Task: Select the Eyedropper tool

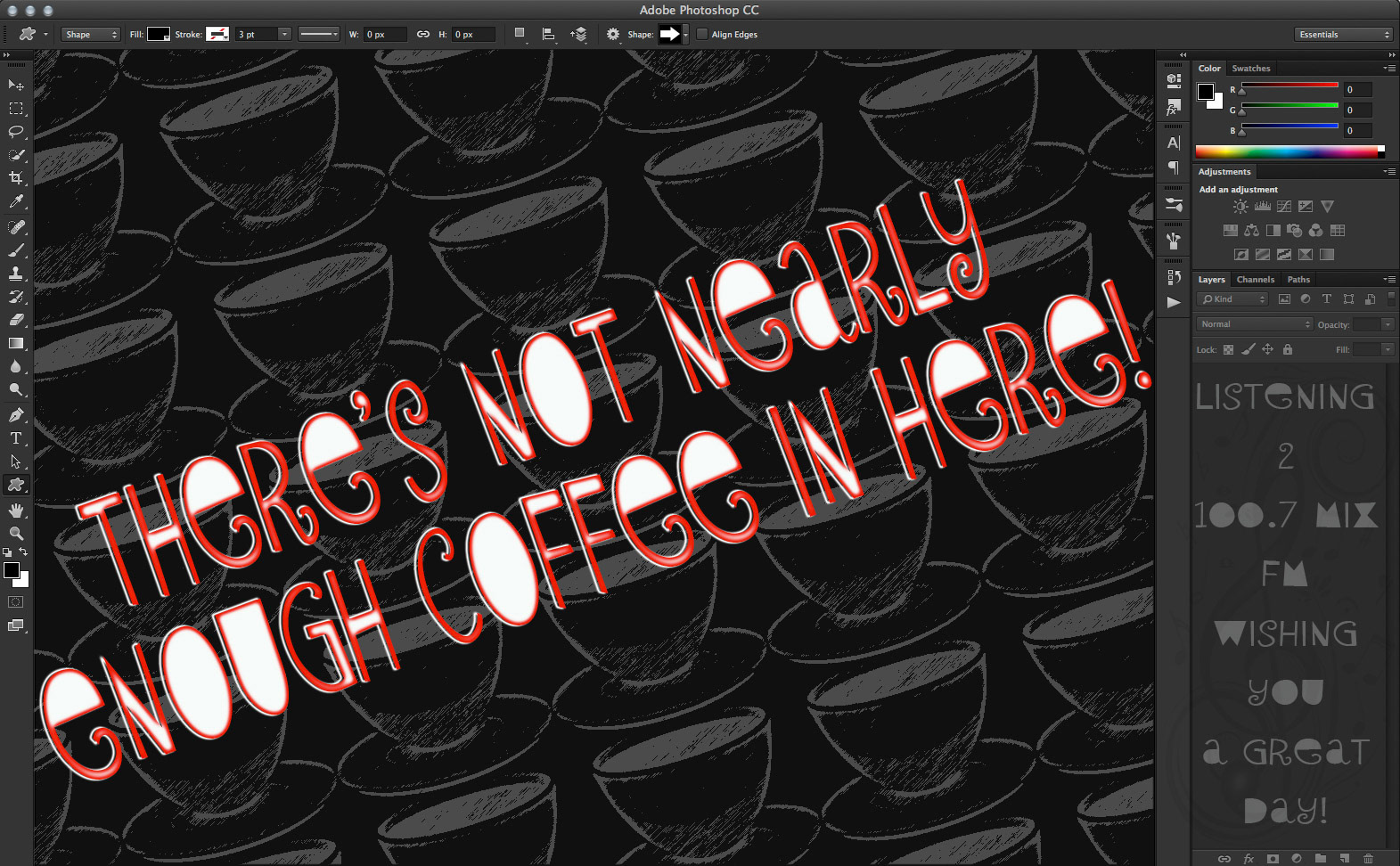Action: [x=15, y=202]
